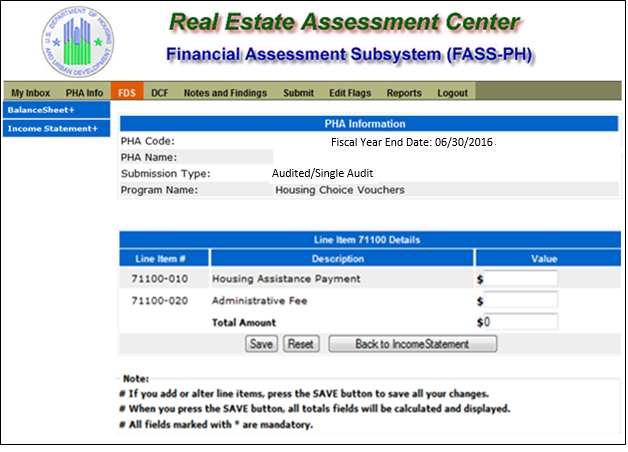The image size is (628, 452).
Task: Click Logout in the navigation bar
Action: (452, 93)
